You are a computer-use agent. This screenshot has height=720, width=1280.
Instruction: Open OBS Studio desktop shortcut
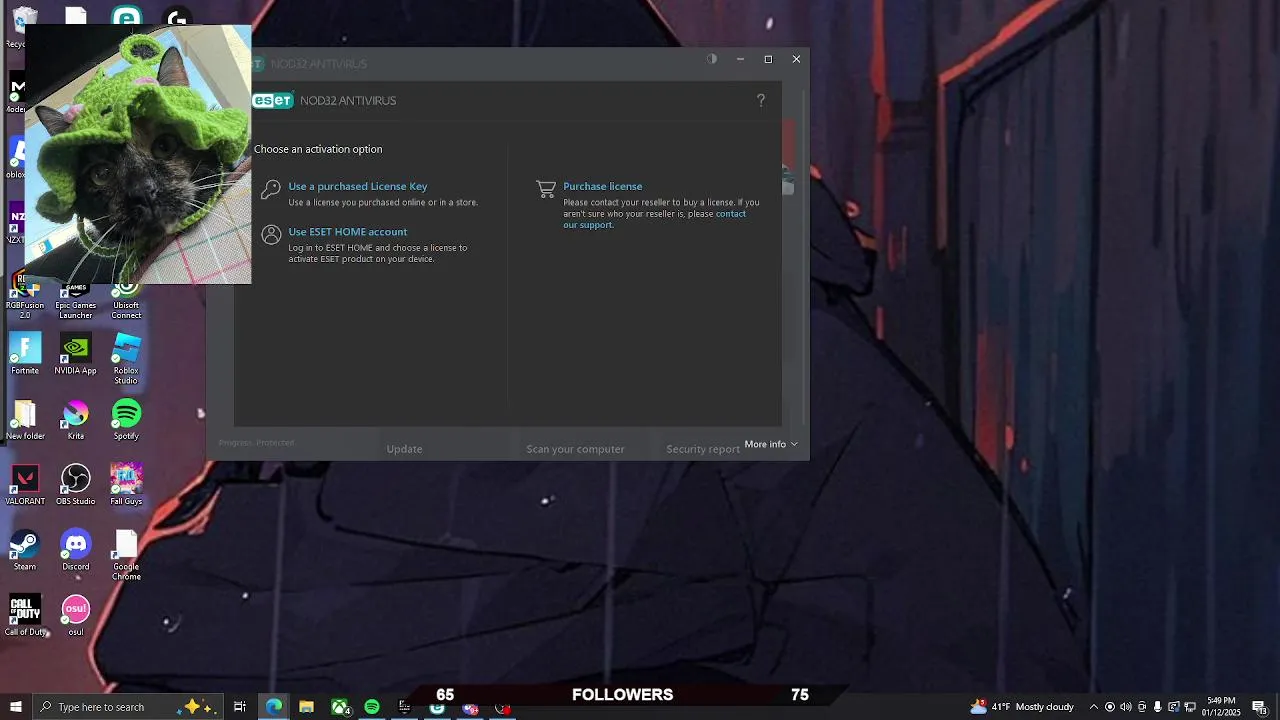tap(75, 485)
